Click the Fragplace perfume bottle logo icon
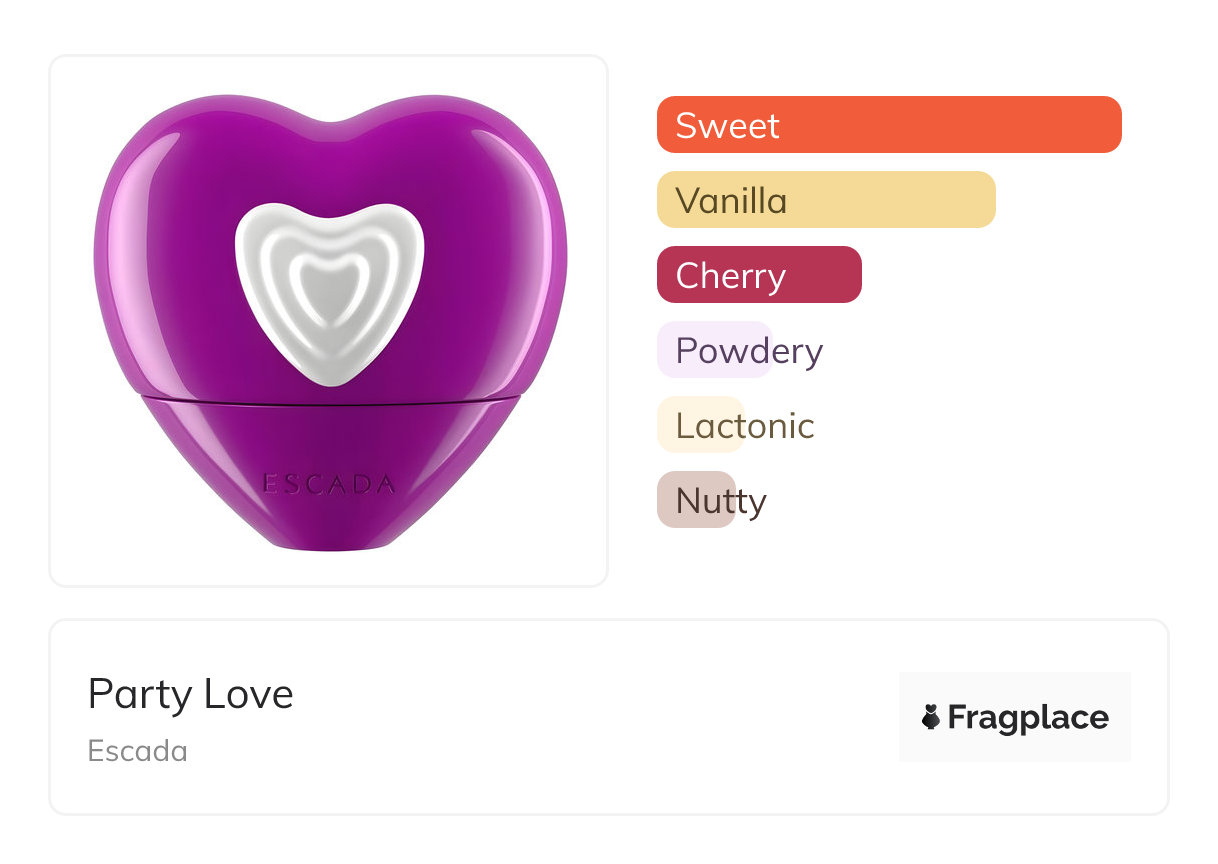 click(931, 717)
